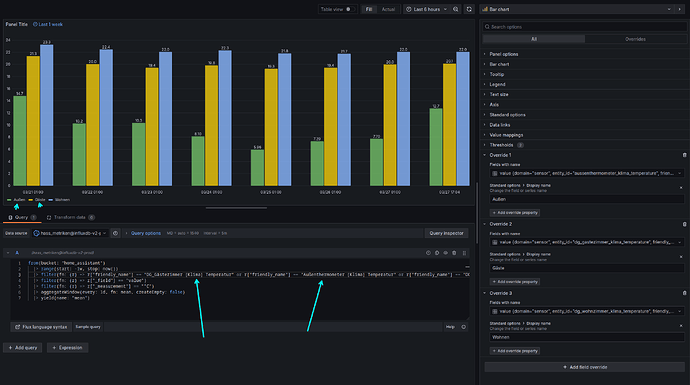
Task: Switch to the Query tab
Action: 22,217
